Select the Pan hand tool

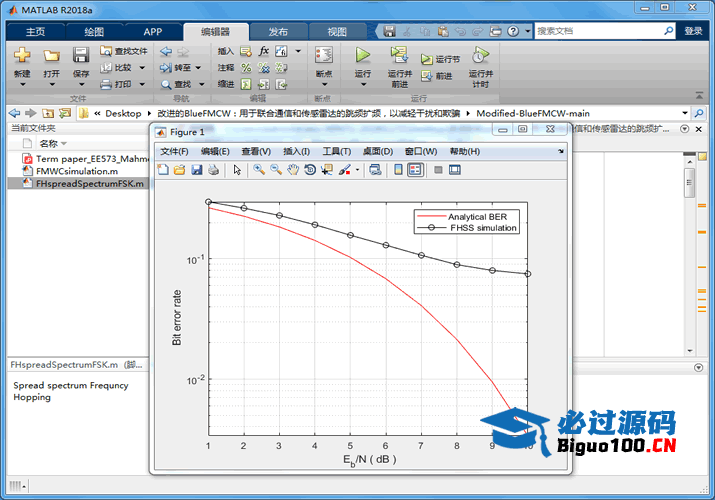(293, 170)
